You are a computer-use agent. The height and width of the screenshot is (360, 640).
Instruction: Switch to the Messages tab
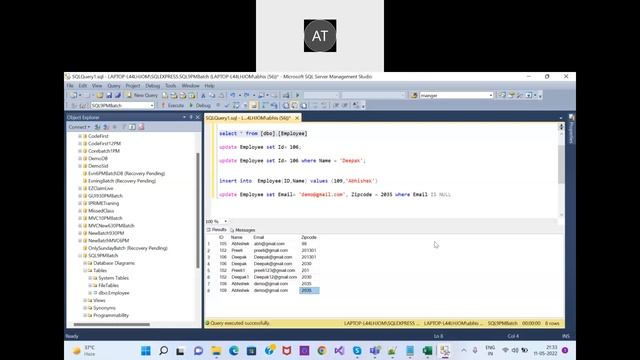point(243,230)
